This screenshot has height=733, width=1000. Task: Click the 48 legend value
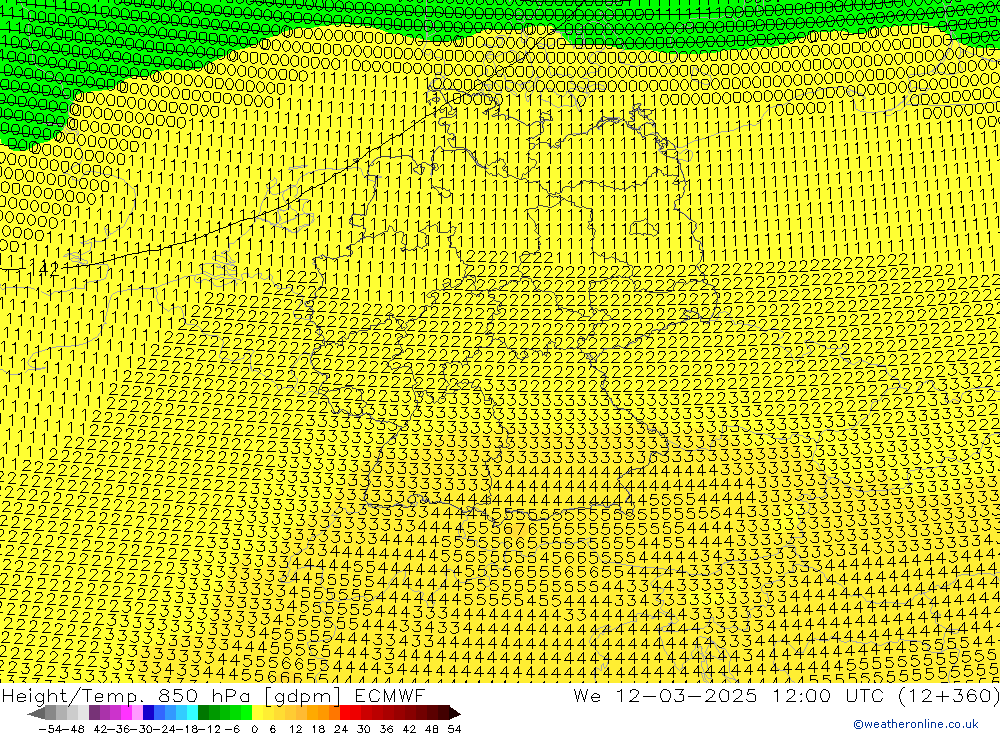point(432,729)
